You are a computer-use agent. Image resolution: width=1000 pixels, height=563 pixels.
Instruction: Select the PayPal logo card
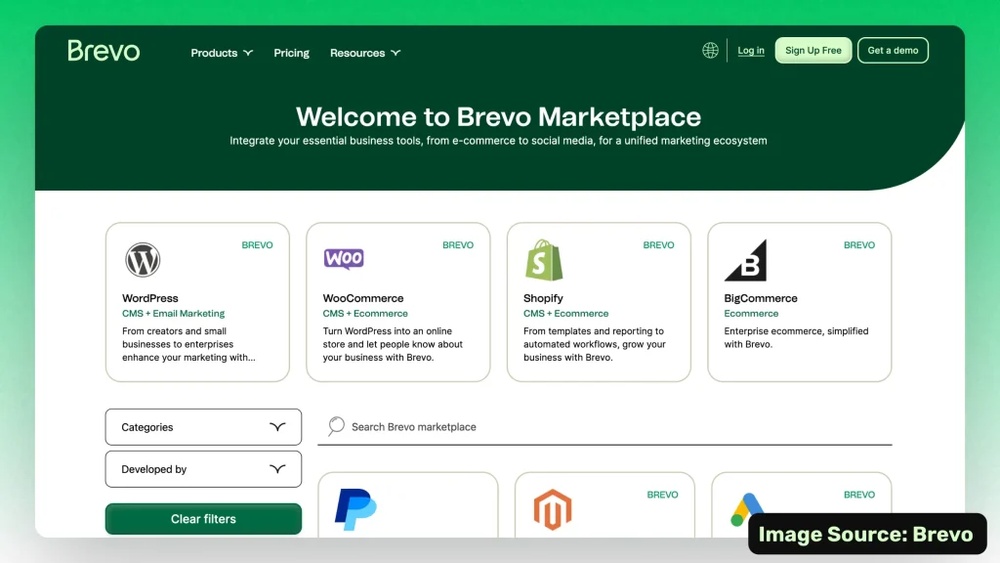coord(408,505)
